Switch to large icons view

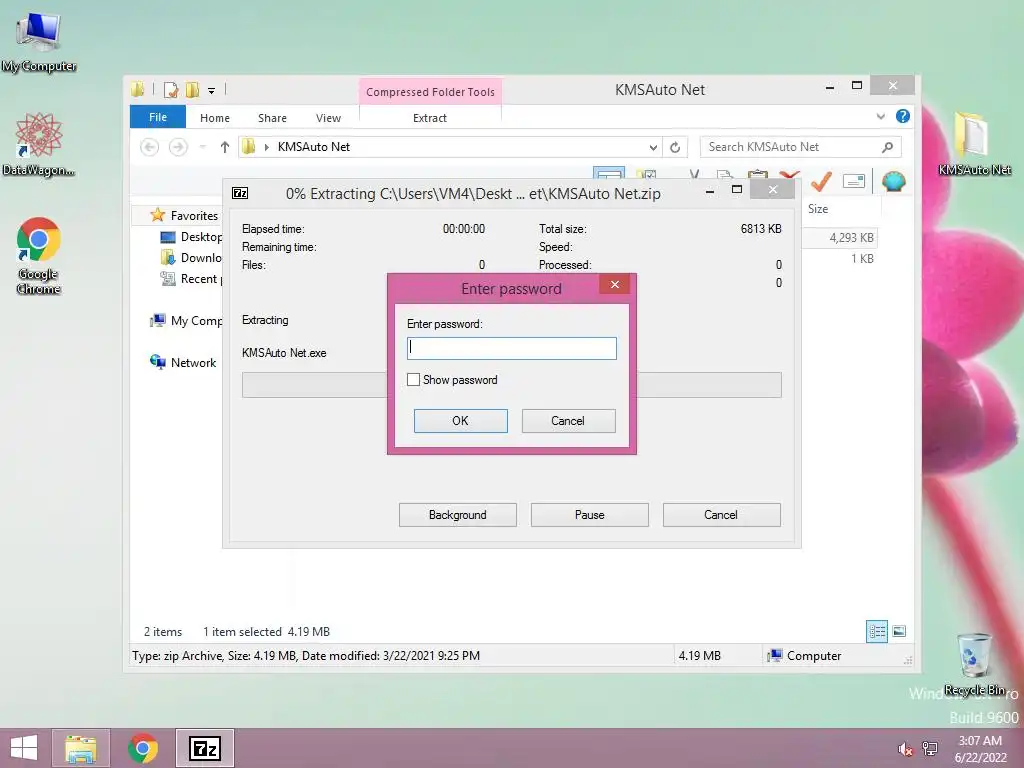coord(899,631)
